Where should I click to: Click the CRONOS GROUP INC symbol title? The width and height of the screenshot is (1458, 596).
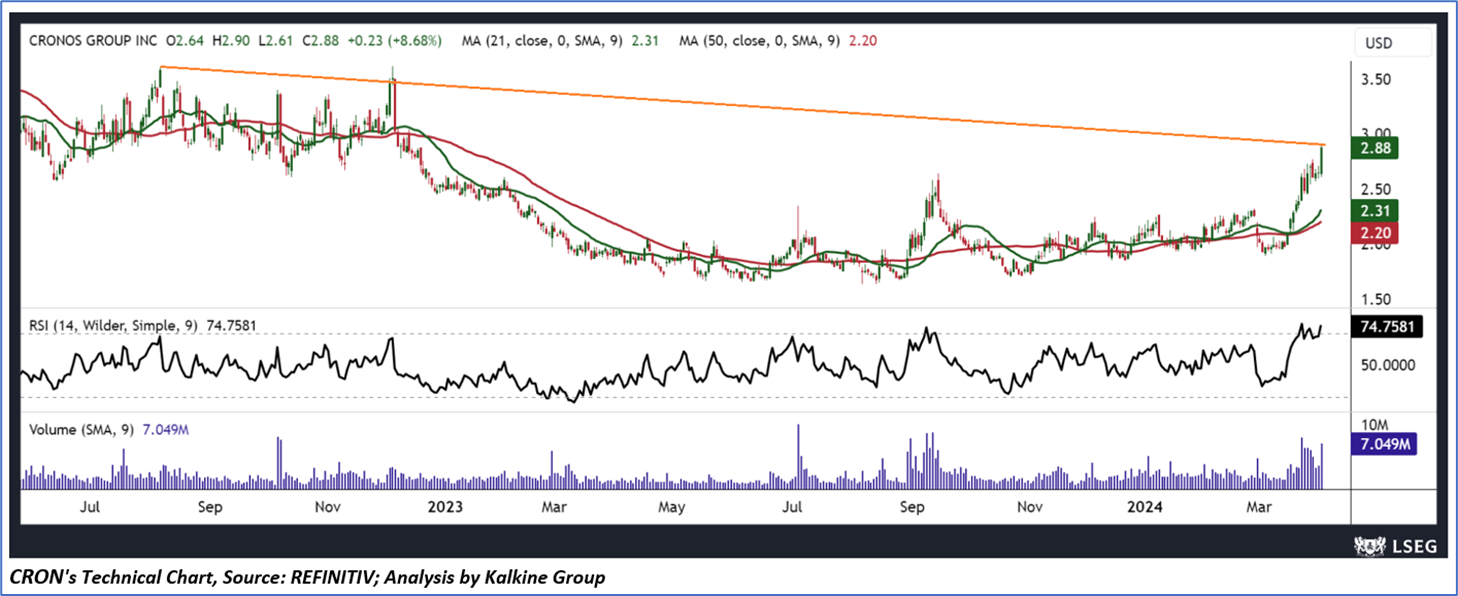93,40
